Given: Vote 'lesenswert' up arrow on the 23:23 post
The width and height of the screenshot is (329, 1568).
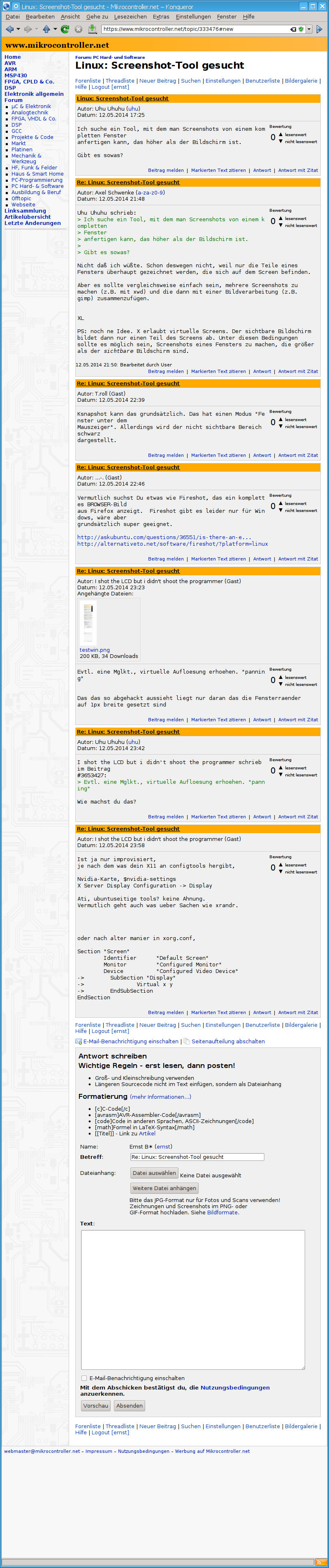Looking at the screenshot, I should point(281,677).
